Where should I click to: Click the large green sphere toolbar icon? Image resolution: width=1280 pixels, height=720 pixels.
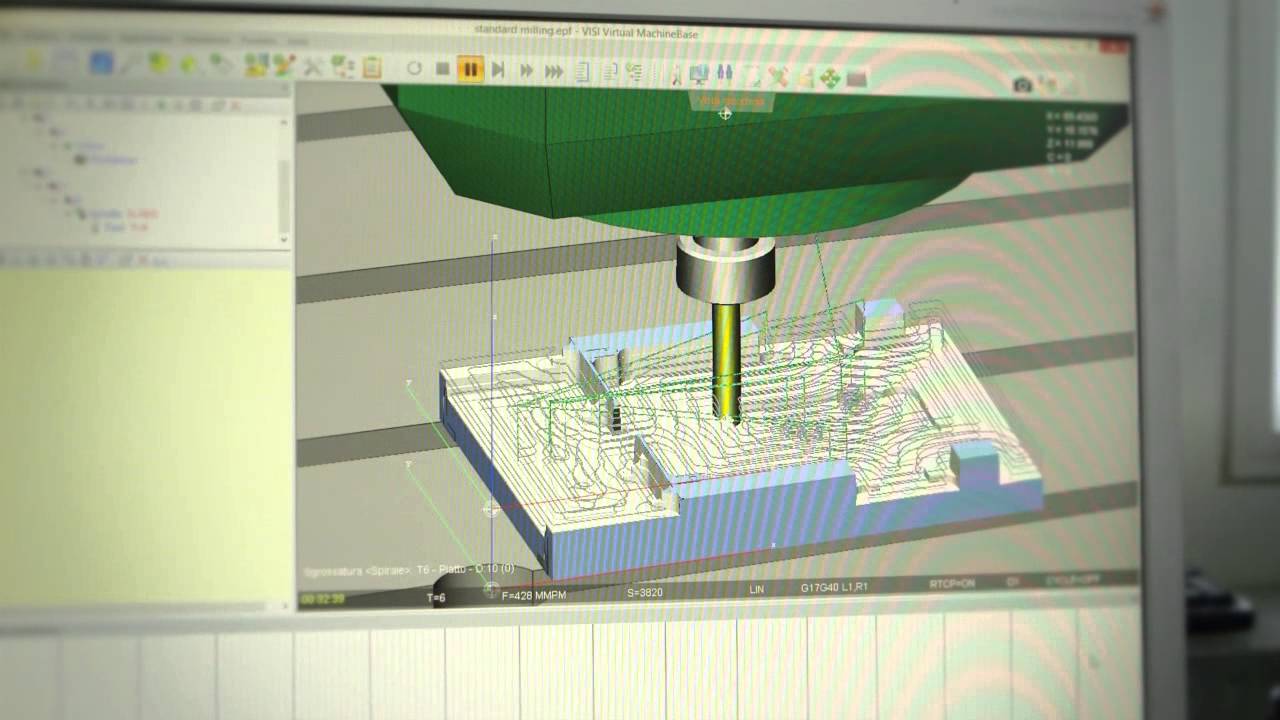159,63
